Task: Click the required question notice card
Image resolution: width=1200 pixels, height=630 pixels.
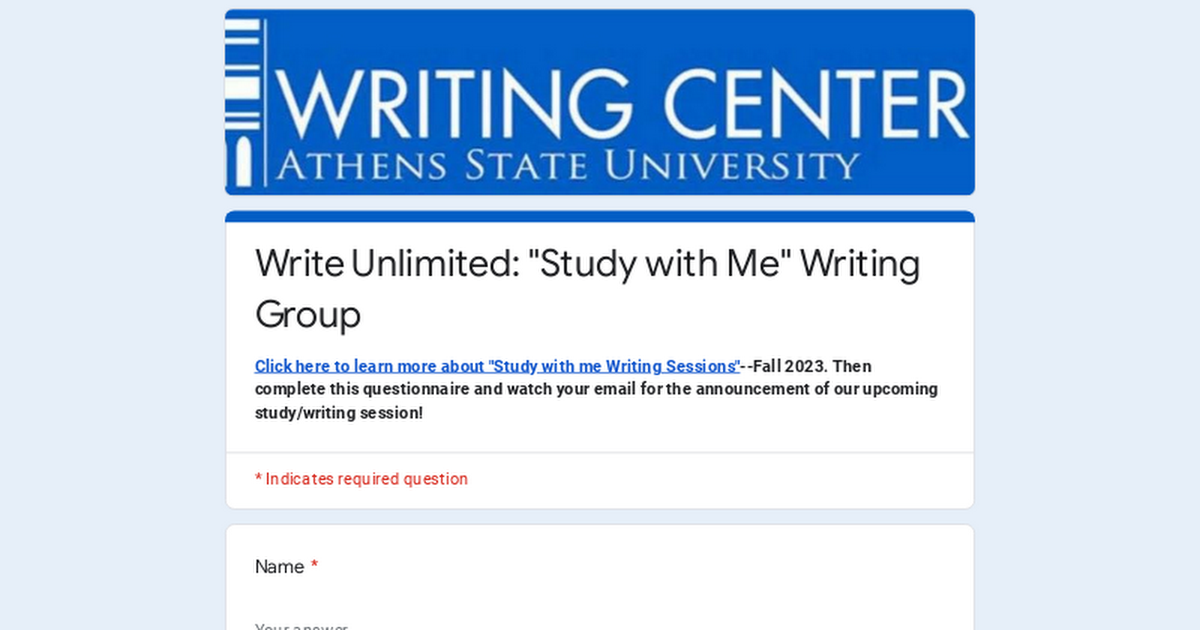Action: coord(600,479)
